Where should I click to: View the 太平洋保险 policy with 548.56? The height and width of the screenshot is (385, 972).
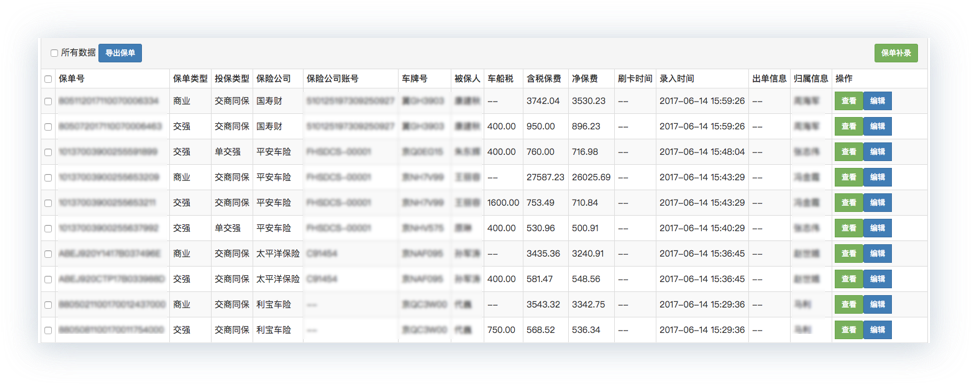(849, 279)
